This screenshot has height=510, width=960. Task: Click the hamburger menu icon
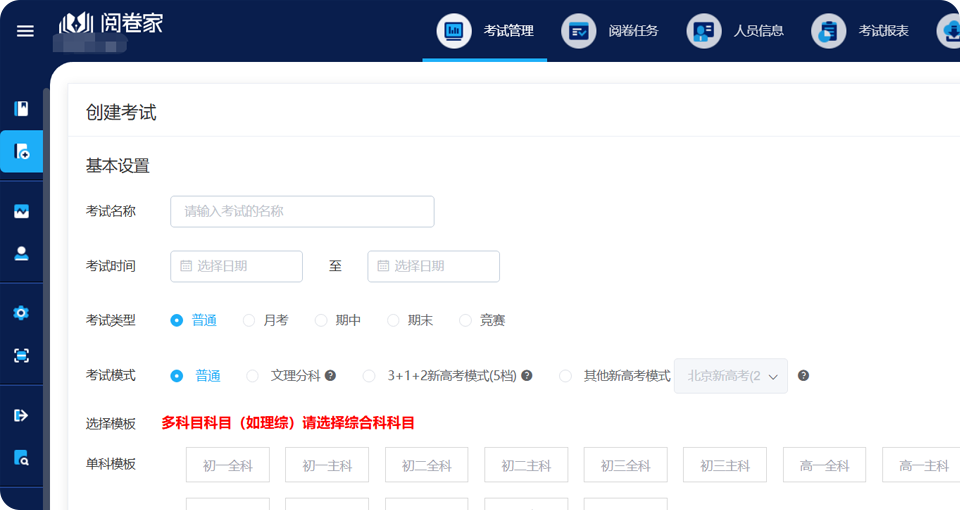[x=25, y=31]
